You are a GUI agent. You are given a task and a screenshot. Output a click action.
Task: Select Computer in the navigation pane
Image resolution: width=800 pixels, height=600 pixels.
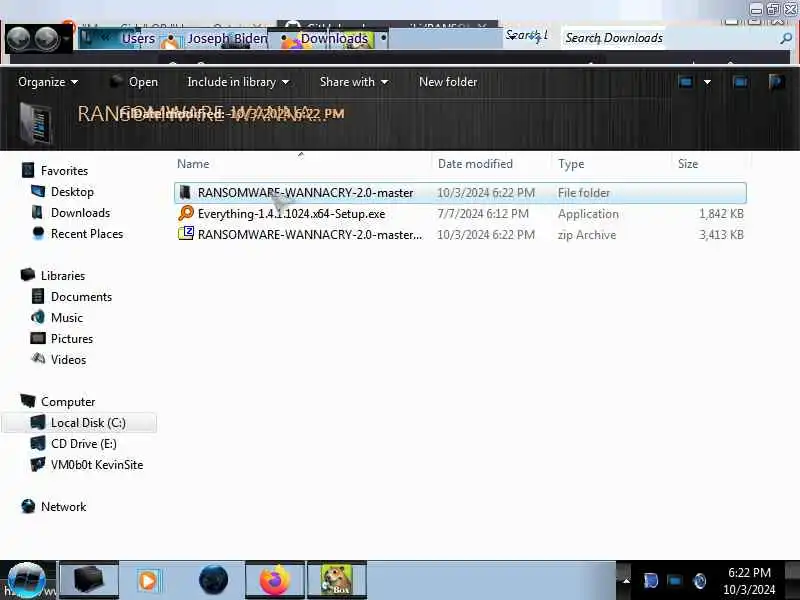coord(68,402)
